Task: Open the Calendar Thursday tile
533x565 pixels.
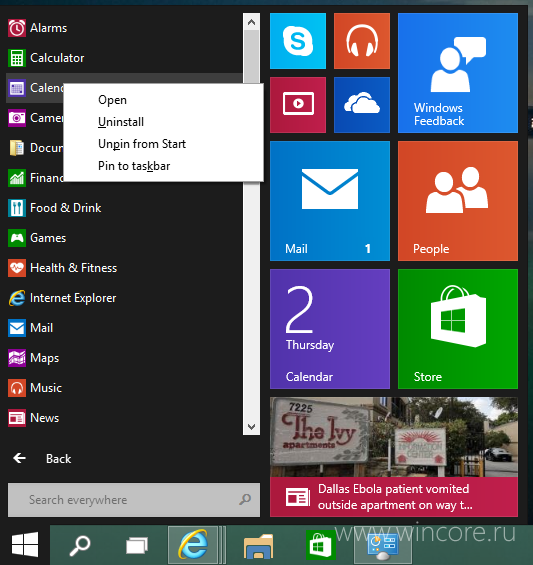Action: click(330, 329)
